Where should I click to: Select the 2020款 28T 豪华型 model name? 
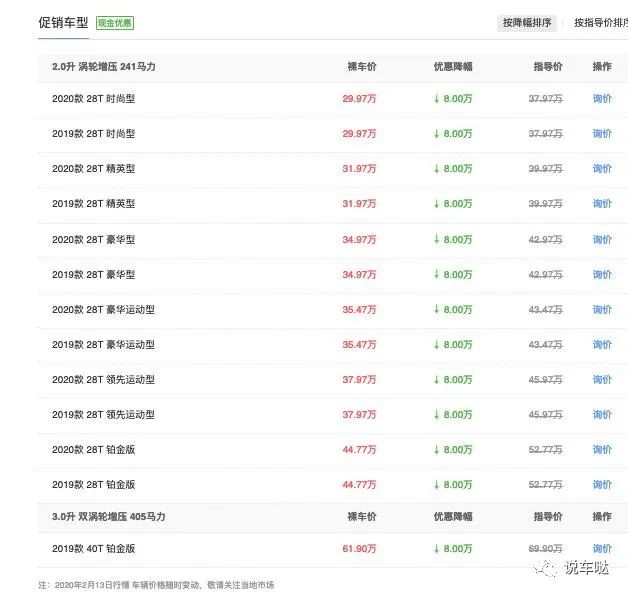pos(93,240)
